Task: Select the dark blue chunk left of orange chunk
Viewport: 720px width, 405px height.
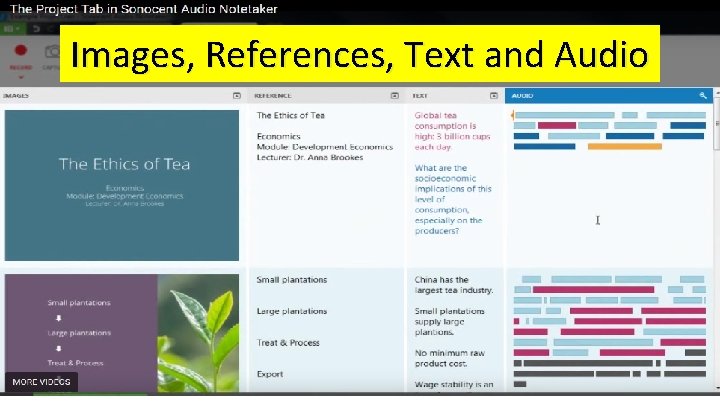Action: pyautogui.click(x=544, y=146)
